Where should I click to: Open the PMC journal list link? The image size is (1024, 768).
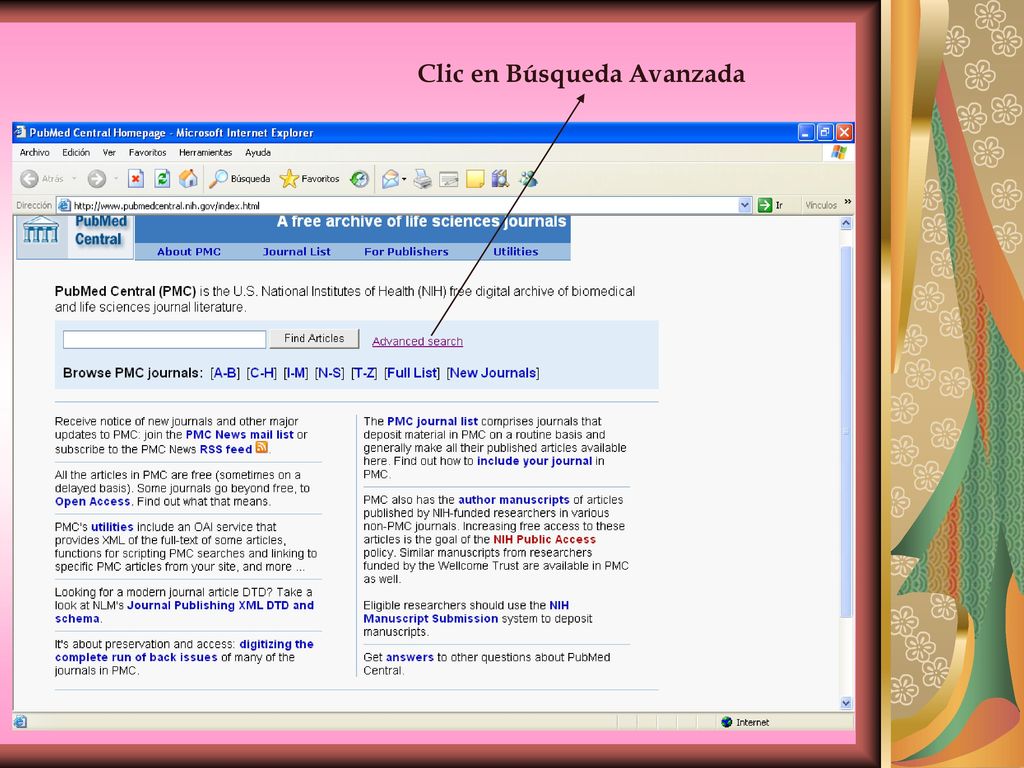pos(432,421)
